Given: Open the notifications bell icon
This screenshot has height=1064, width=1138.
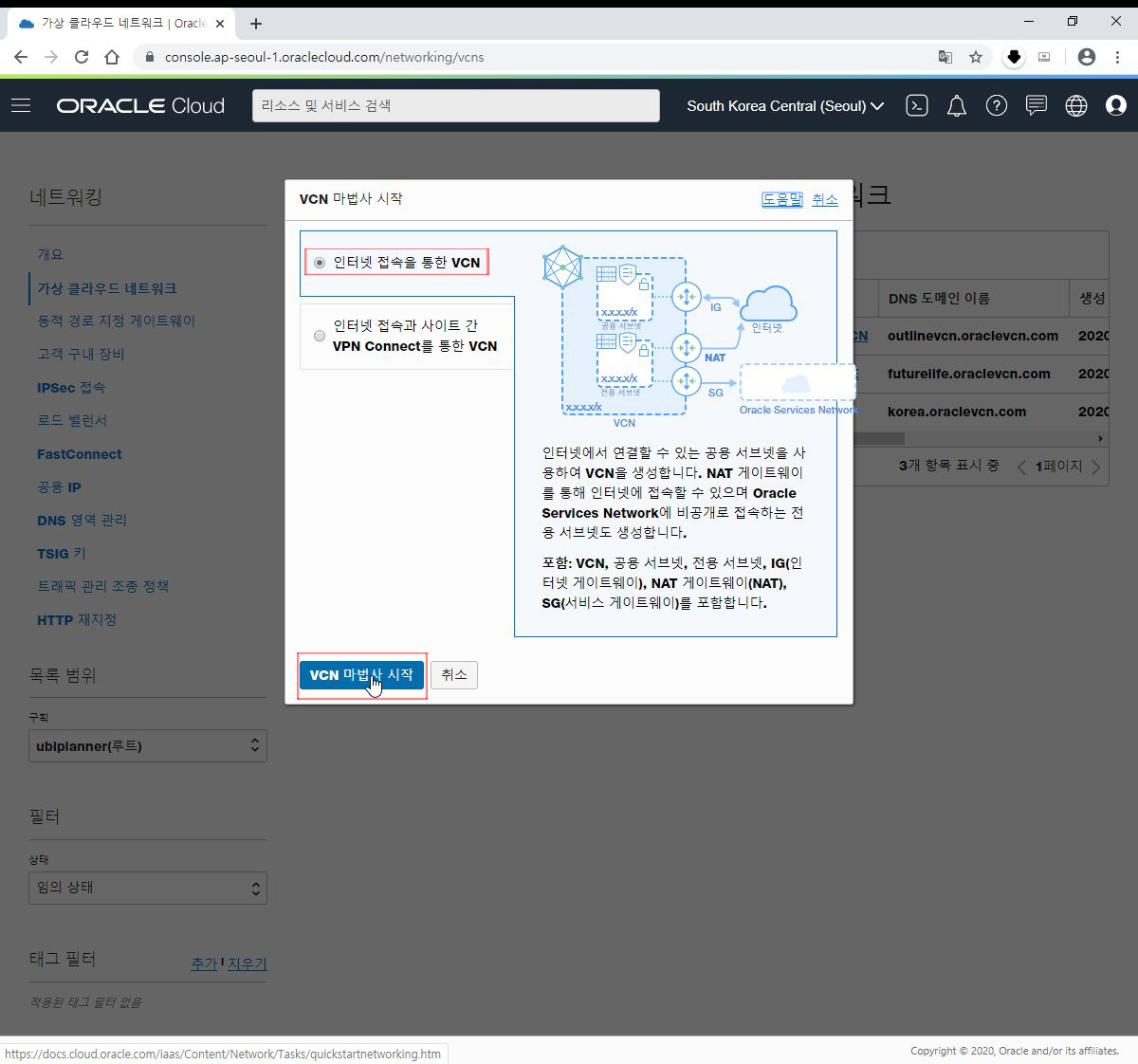Looking at the screenshot, I should 957,105.
